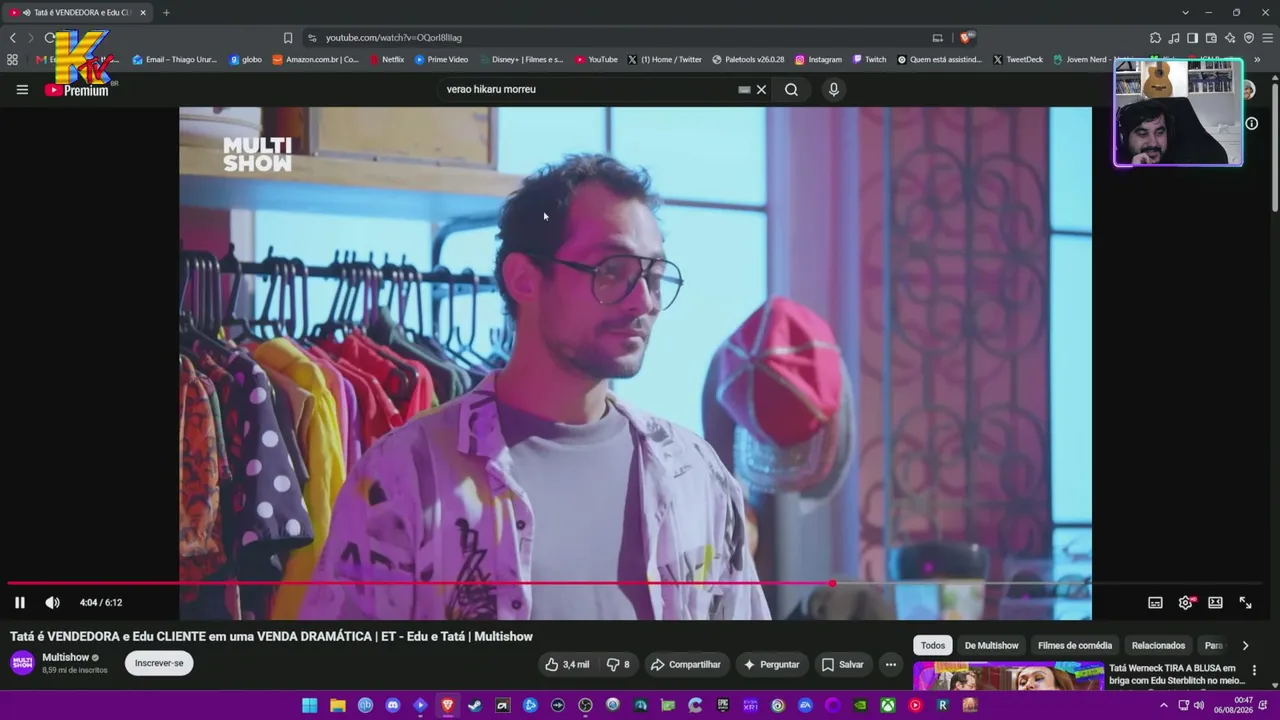Open Steam from the taskbar
Viewport: 1280px width, 720px height.
tap(475, 706)
